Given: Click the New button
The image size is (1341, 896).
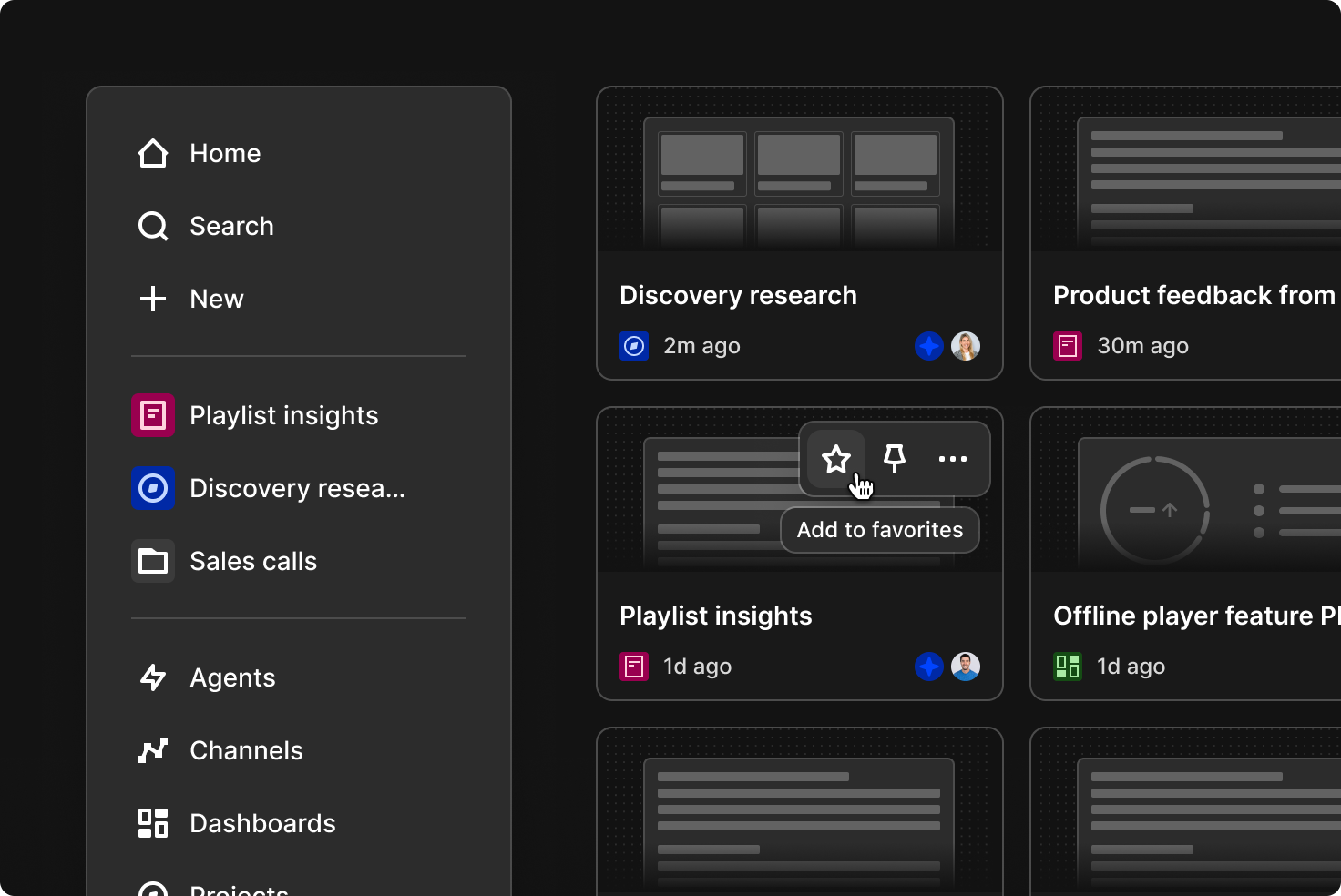Looking at the screenshot, I should (216, 299).
